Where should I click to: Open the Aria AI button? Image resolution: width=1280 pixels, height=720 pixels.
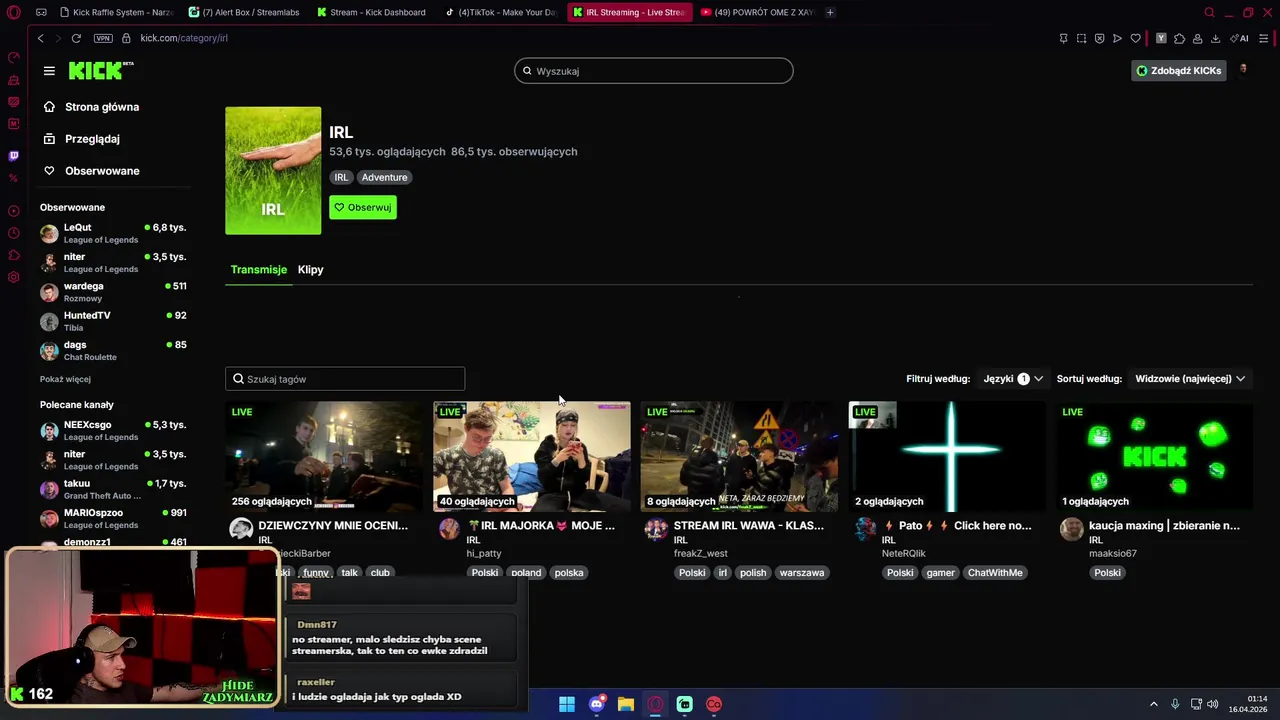1239,38
